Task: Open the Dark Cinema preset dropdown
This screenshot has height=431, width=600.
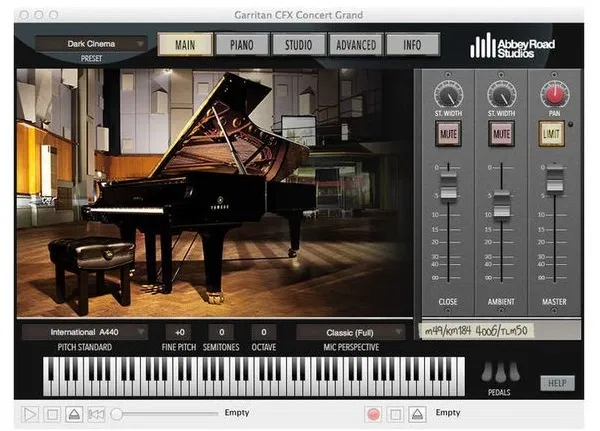Action: coord(91,44)
